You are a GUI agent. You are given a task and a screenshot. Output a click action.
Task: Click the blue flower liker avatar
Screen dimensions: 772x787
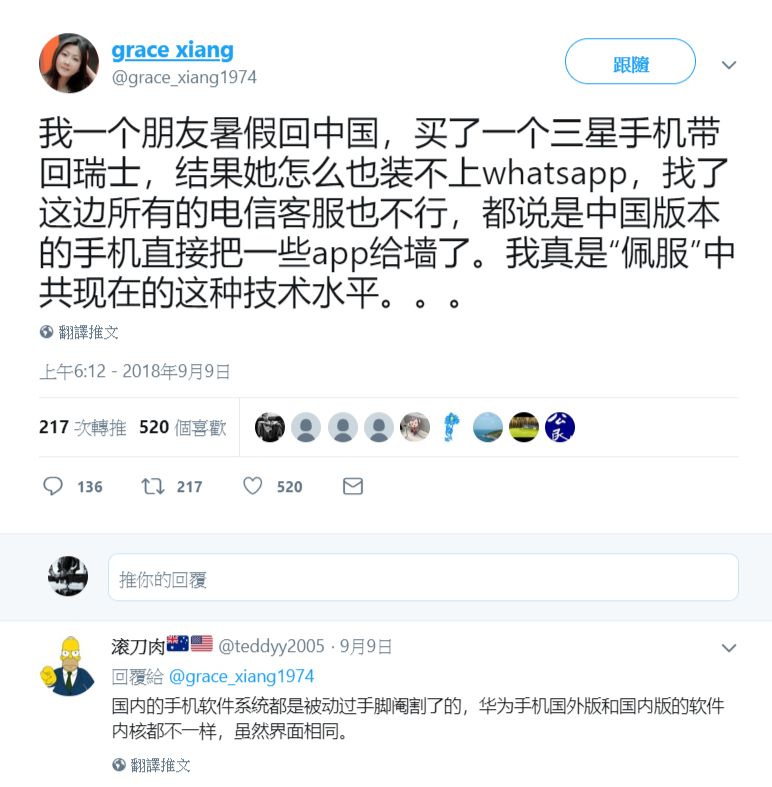[x=451, y=427]
